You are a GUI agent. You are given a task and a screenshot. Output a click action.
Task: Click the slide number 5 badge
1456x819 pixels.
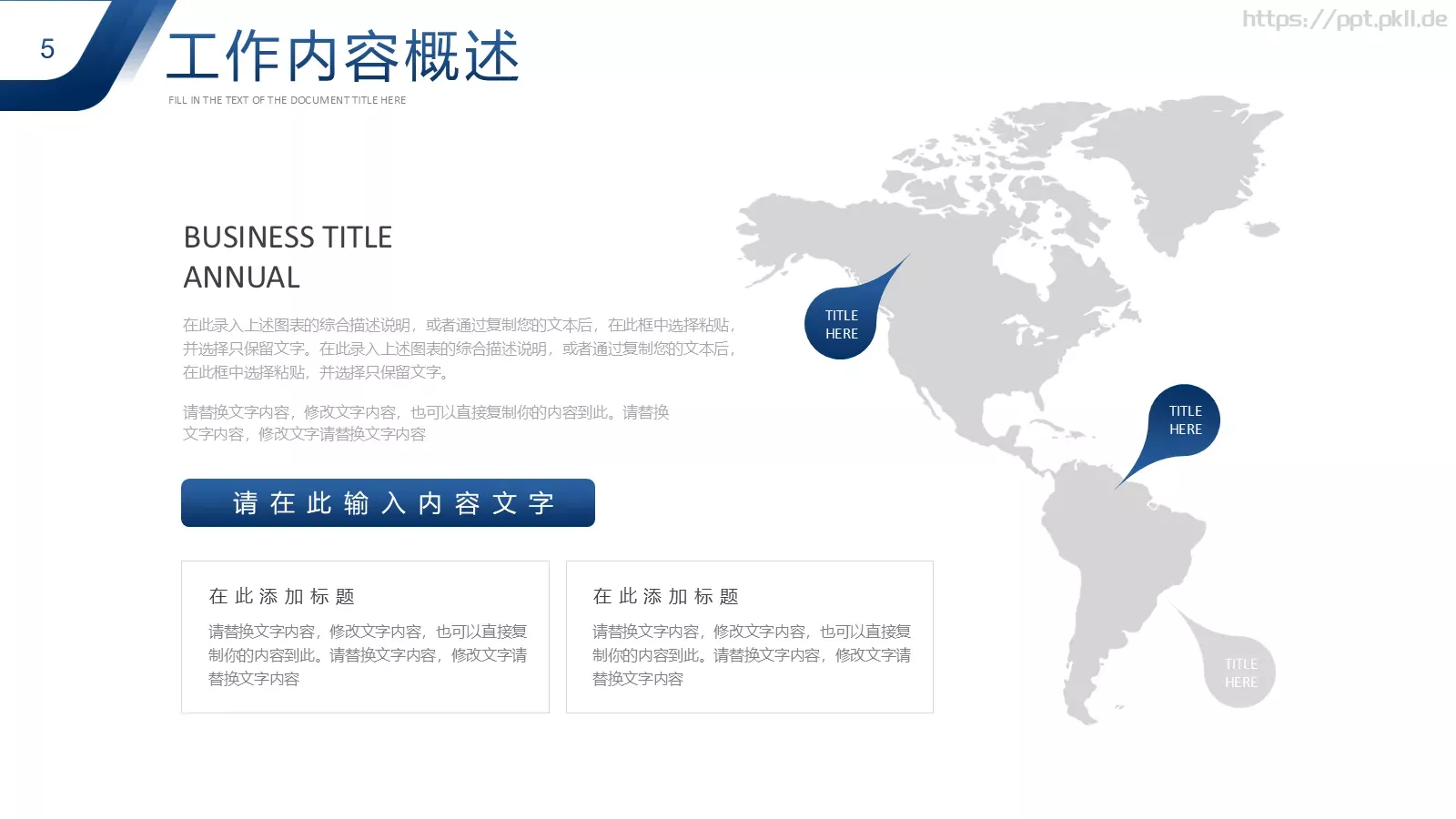(47, 48)
